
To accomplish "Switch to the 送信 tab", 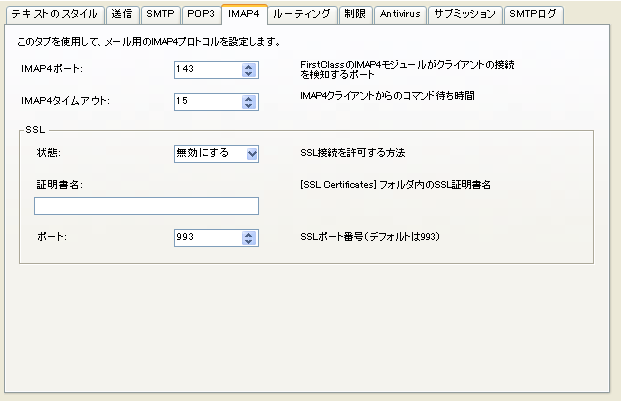I will pyautogui.click(x=121, y=15).
